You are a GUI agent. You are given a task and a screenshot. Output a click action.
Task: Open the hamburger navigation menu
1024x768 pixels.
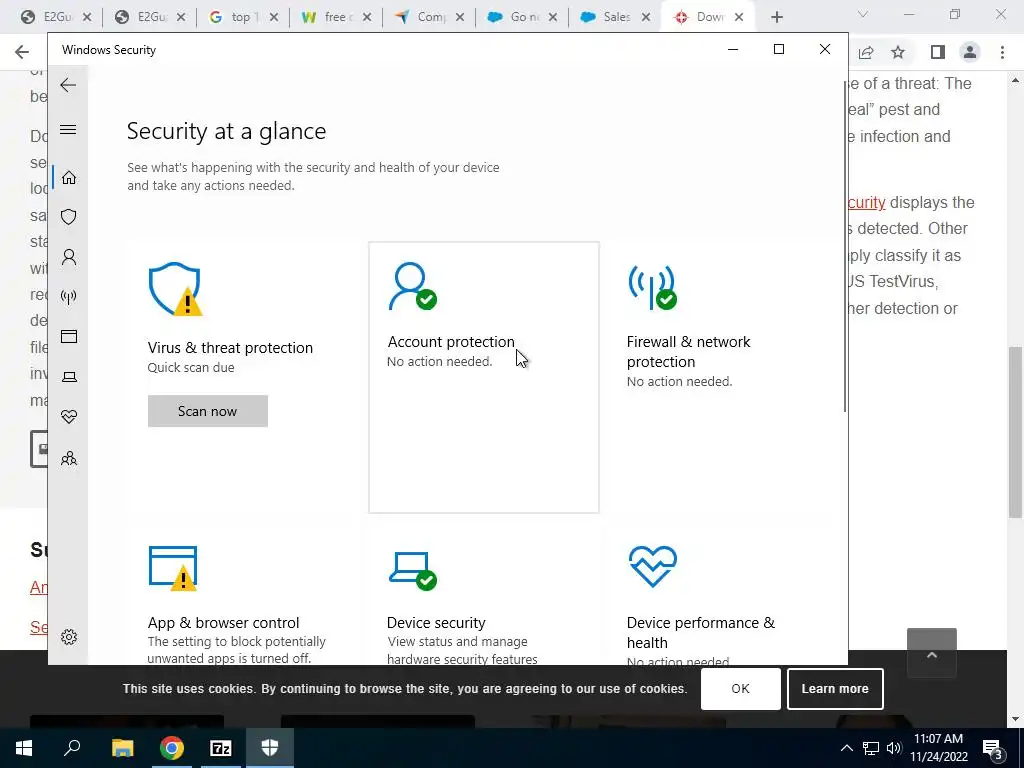(68, 129)
